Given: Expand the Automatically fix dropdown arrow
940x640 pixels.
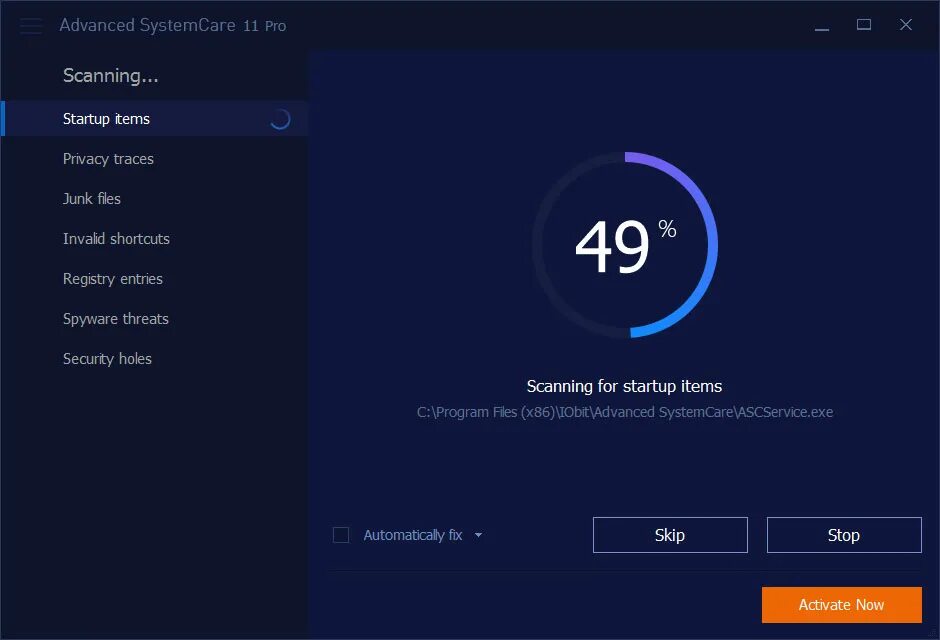Looking at the screenshot, I should click(478, 535).
